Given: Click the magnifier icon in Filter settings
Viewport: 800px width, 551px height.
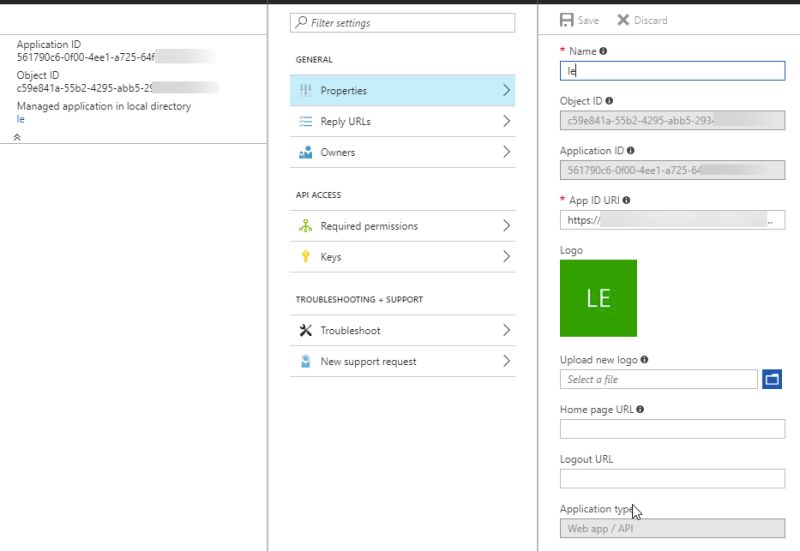Looking at the screenshot, I should point(302,22).
